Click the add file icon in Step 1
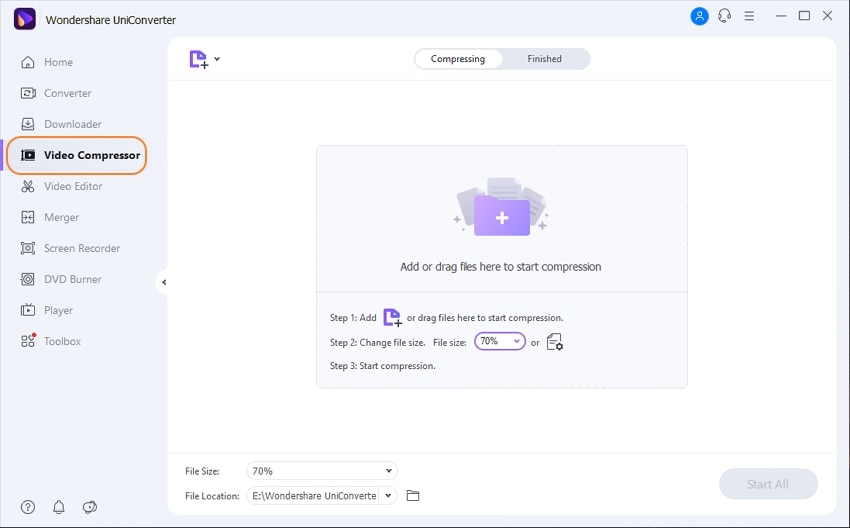 pyautogui.click(x=392, y=317)
